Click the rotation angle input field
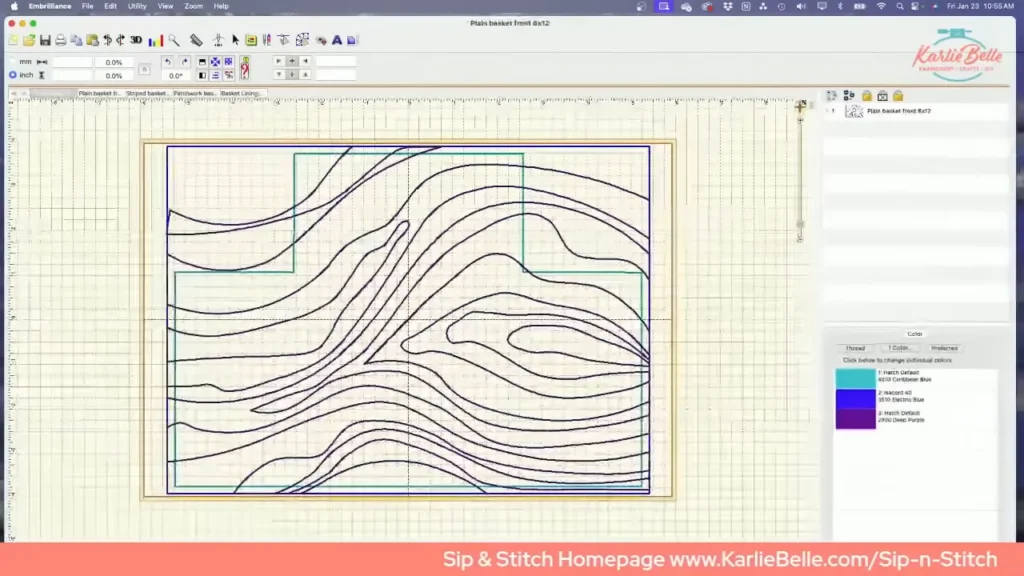This screenshot has height=576, width=1024. point(175,74)
